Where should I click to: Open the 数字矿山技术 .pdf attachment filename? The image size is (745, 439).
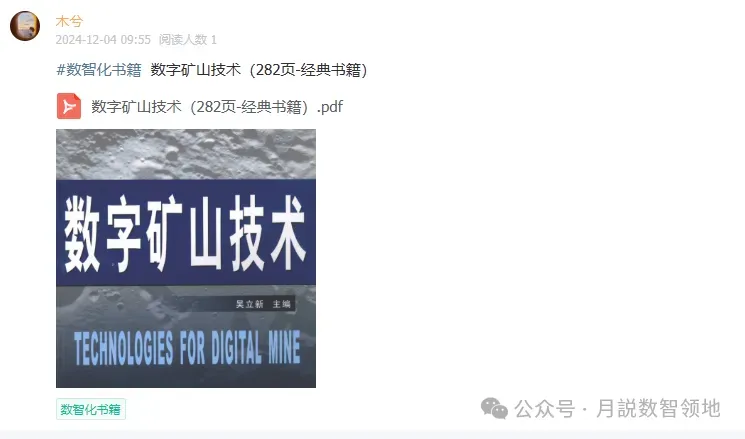(217, 106)
